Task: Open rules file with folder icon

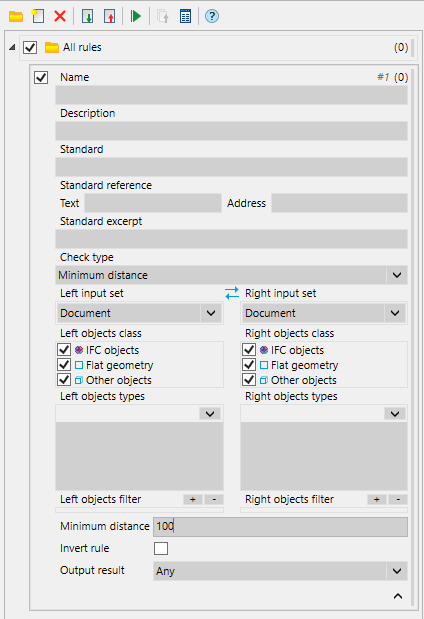Action: (x=16, y=17)
